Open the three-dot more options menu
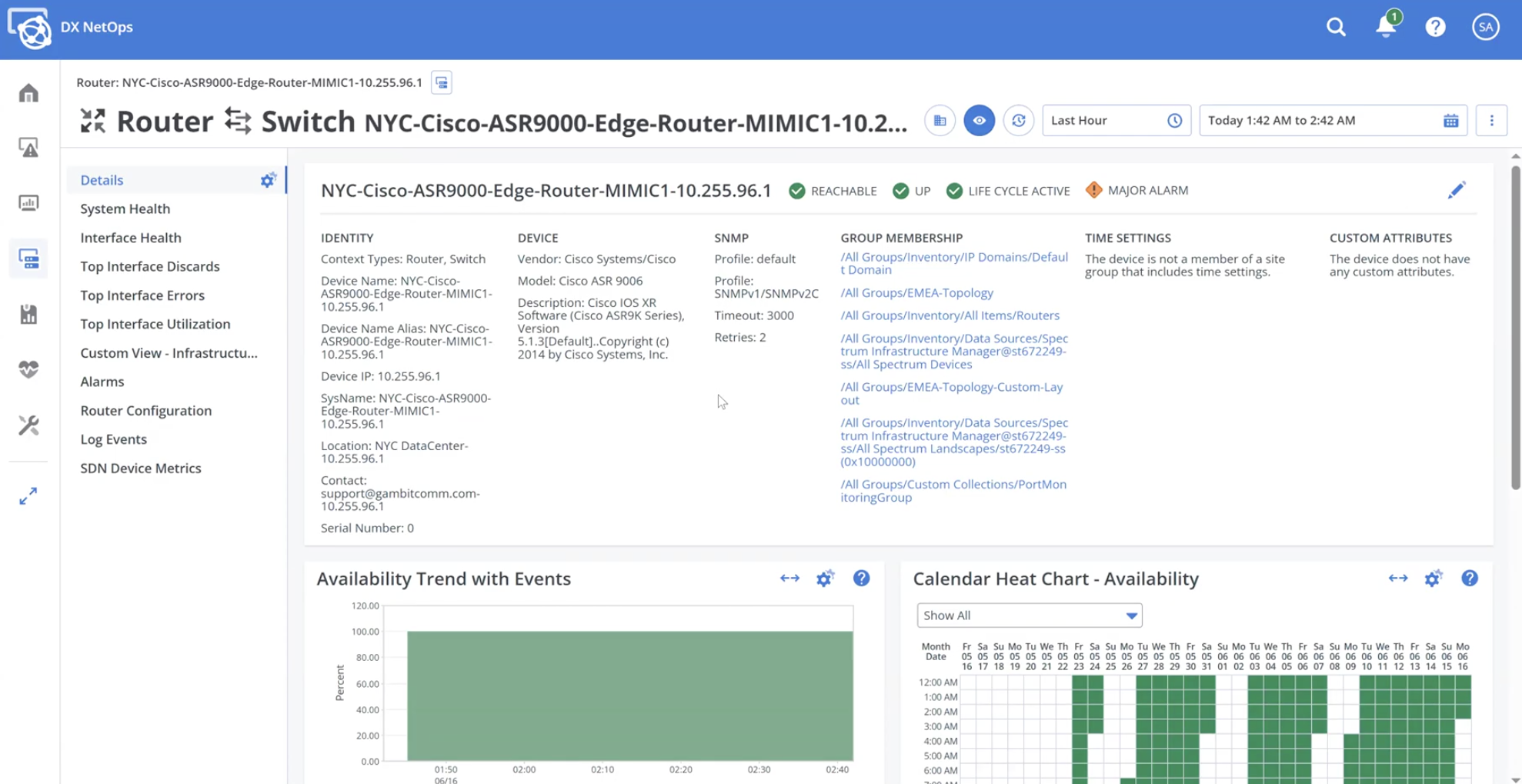The image size is (1522, 784). pos(1491,121)
